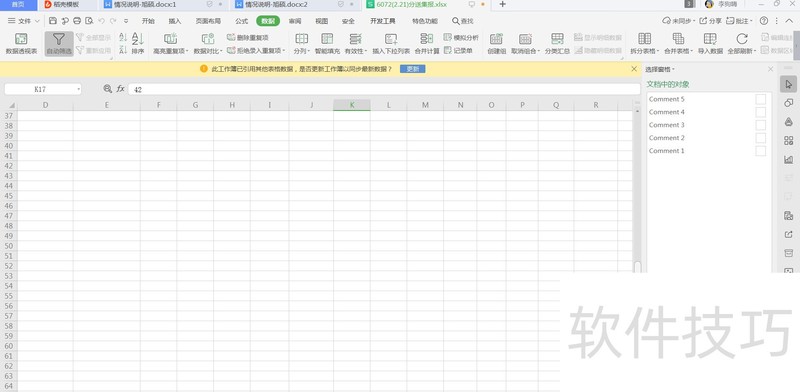Click 导入数据 import data
Viewport: 800px width, 392px height.
(710, 44)
